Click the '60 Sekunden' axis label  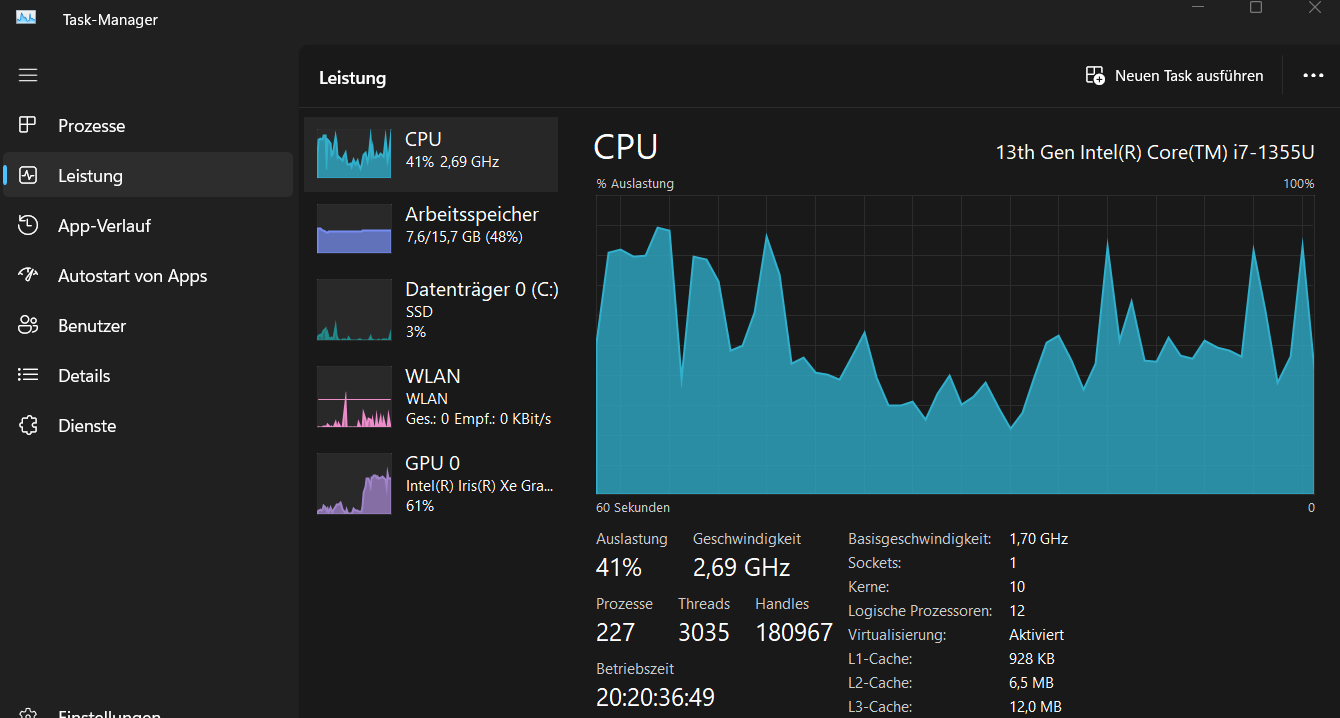[633, 508]
